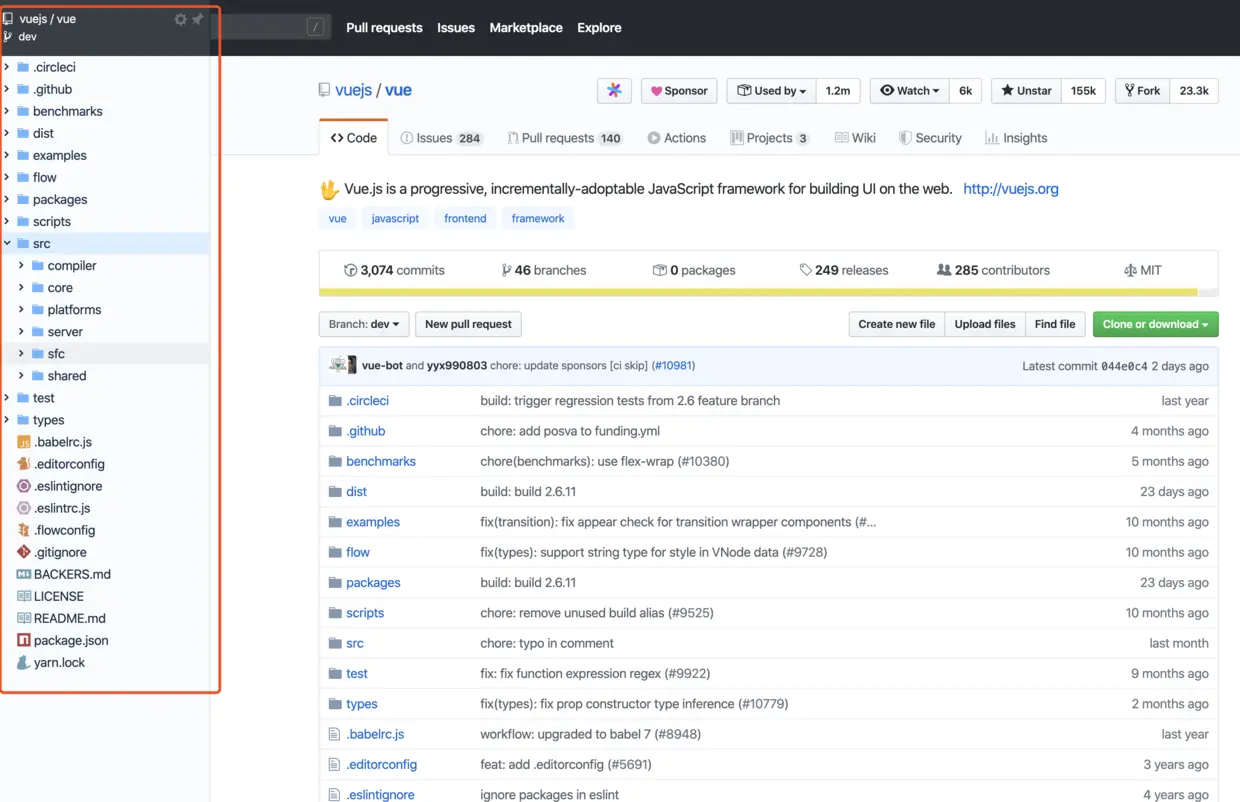Click the .editorconfig icon in sidebar tree
Image resolution: width=1240 pixels, height=802 pixels.
point(24,464)
